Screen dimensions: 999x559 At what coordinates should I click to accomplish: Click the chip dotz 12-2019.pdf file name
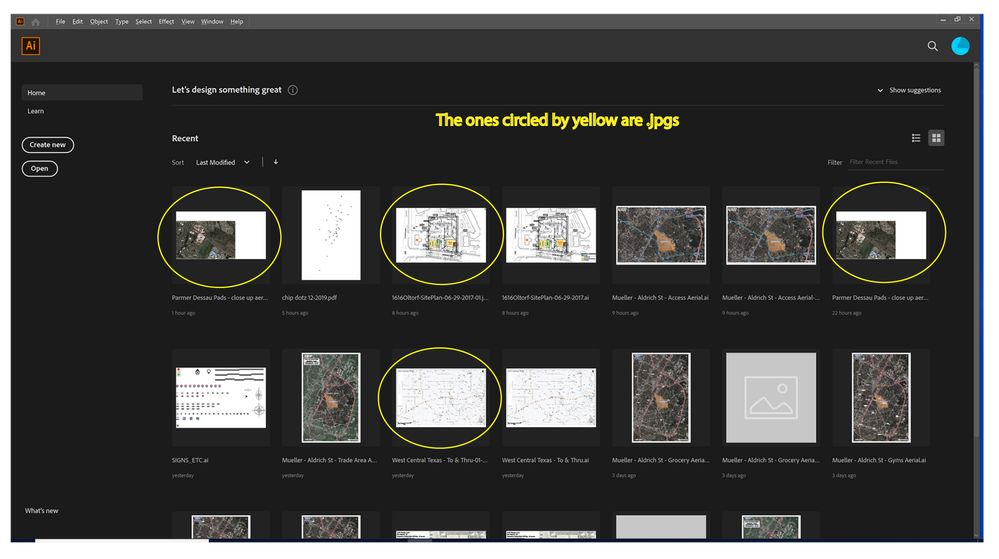click(309, 298)
